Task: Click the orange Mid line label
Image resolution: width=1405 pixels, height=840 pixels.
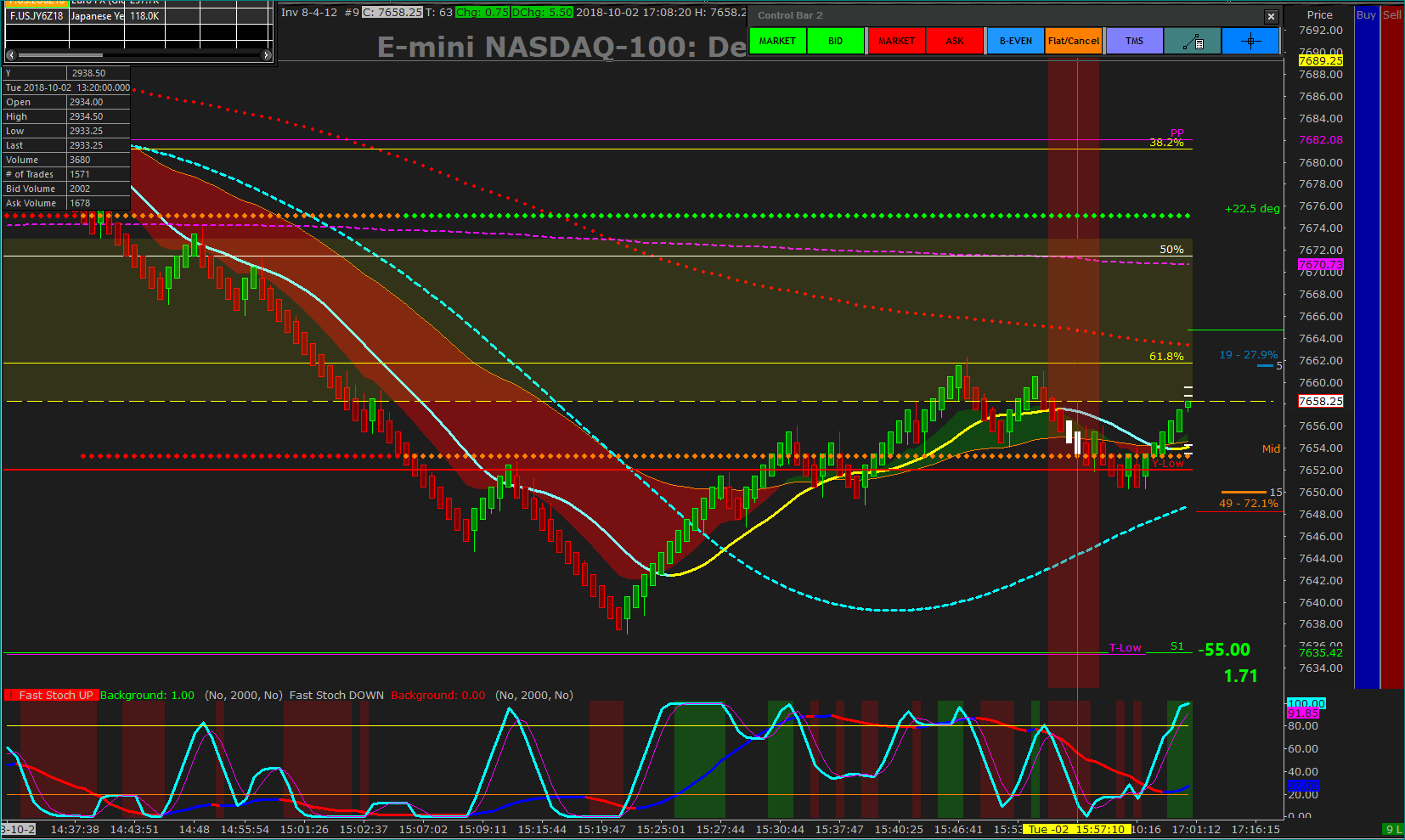Action: 1271,449
